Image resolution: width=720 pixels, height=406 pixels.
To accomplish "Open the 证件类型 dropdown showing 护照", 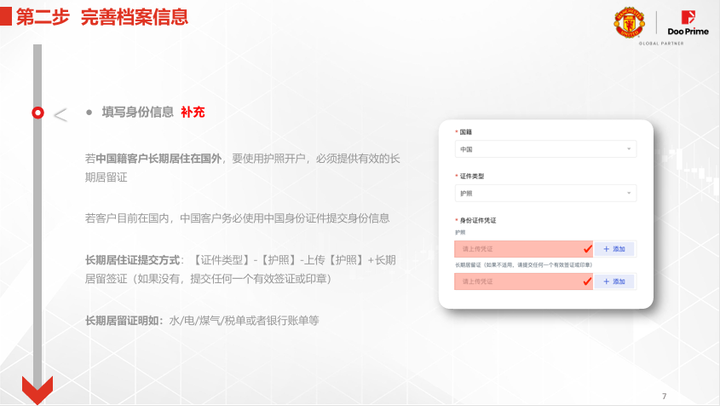I will pyautogui.click(x=546, y=193).
